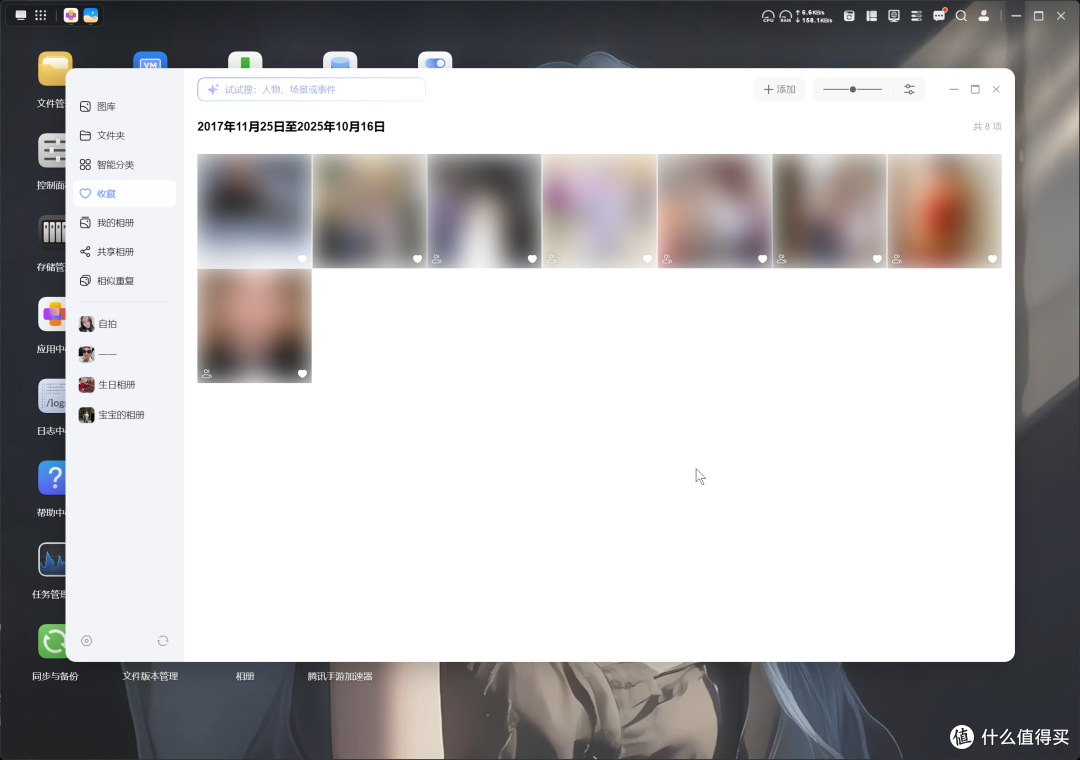Toggle heart on the sixth photo

tap(878, 258)
